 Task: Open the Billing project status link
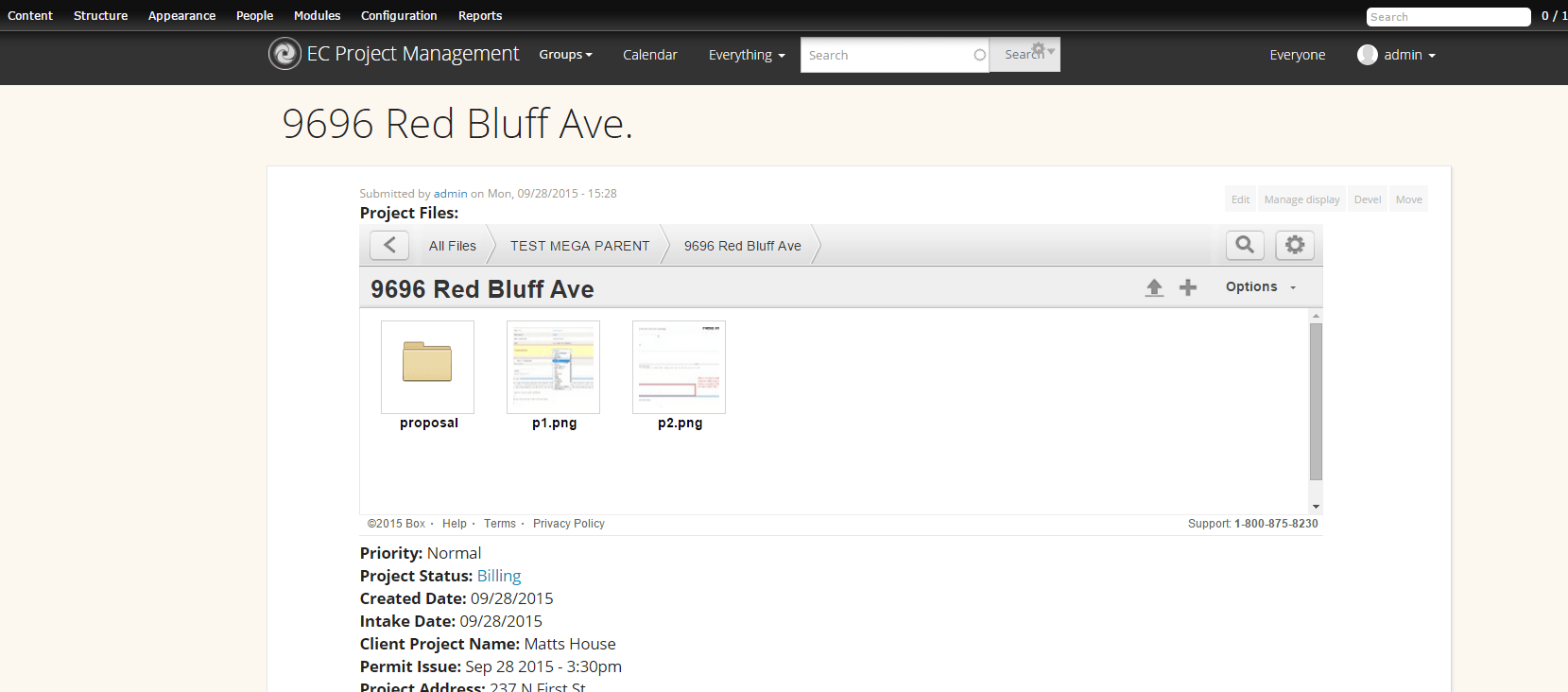point(499,576)
